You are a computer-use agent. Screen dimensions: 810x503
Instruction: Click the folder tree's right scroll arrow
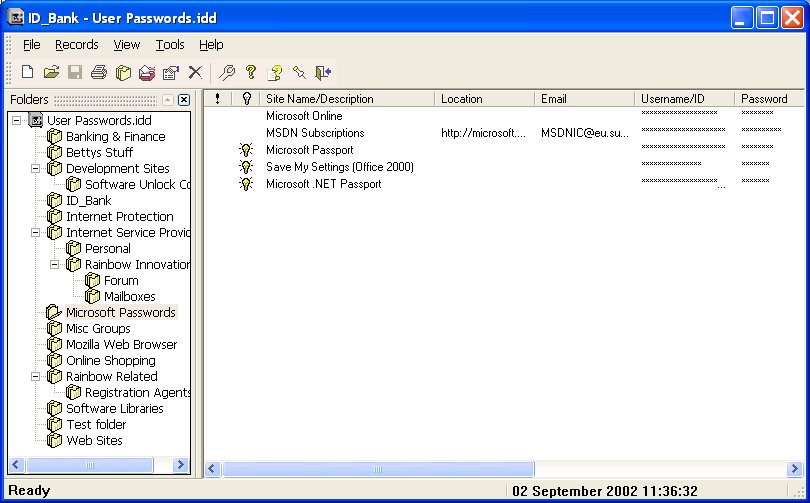(180, 464)
